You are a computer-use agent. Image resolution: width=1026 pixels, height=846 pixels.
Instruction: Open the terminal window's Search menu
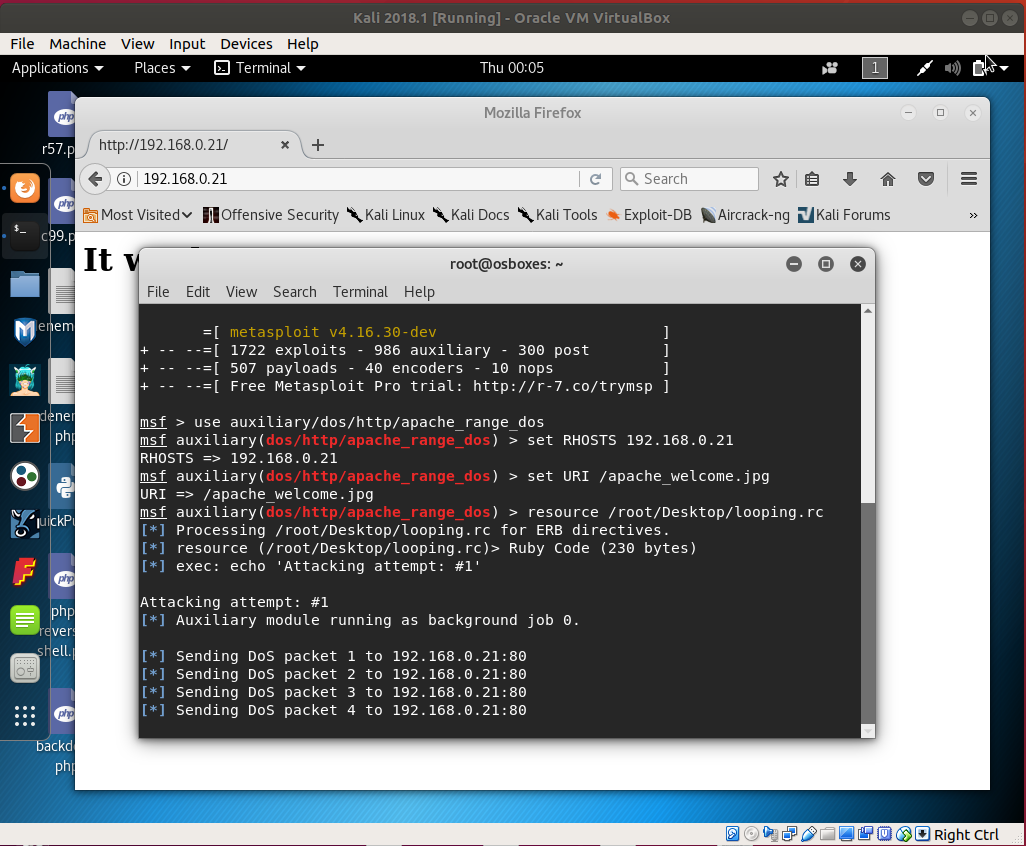[294, 292]
